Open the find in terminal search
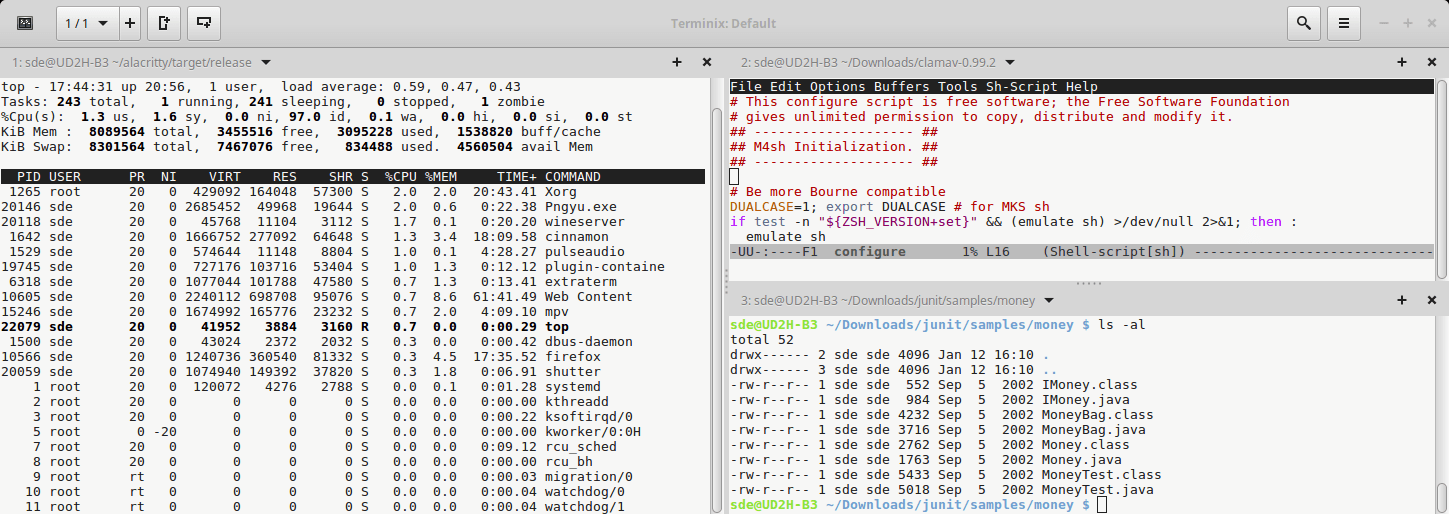This screenshot has height=514, width=1449. [x=1303, y=22]
